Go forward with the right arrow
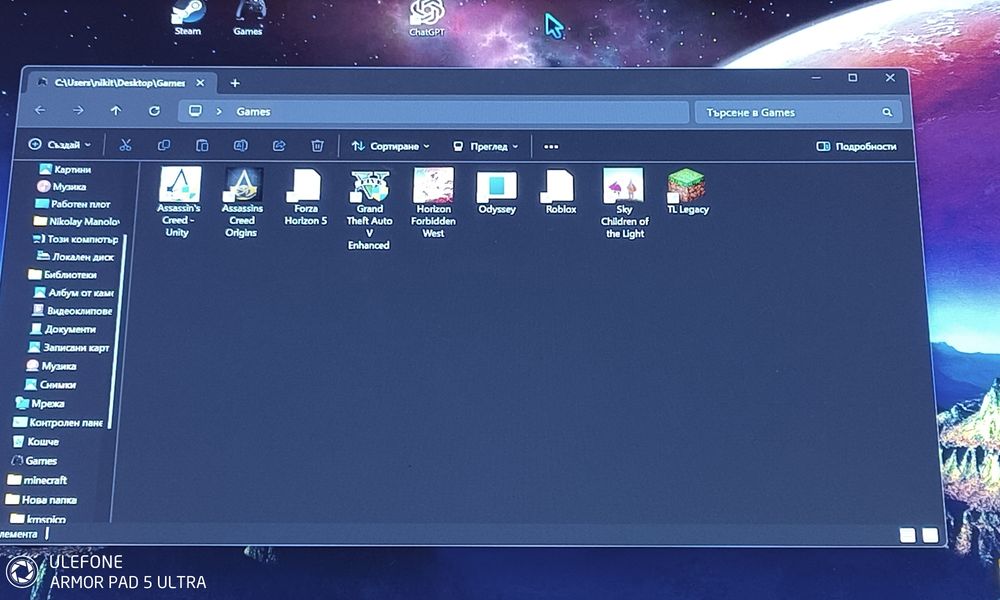The width and height of the screenshot is (1000, 600). pyautogui.click(x=78, y=110)
